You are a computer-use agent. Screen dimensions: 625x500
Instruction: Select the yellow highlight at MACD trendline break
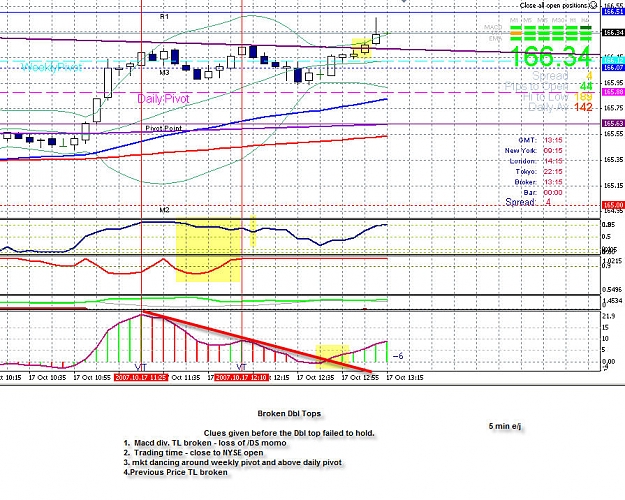(332, 356)
